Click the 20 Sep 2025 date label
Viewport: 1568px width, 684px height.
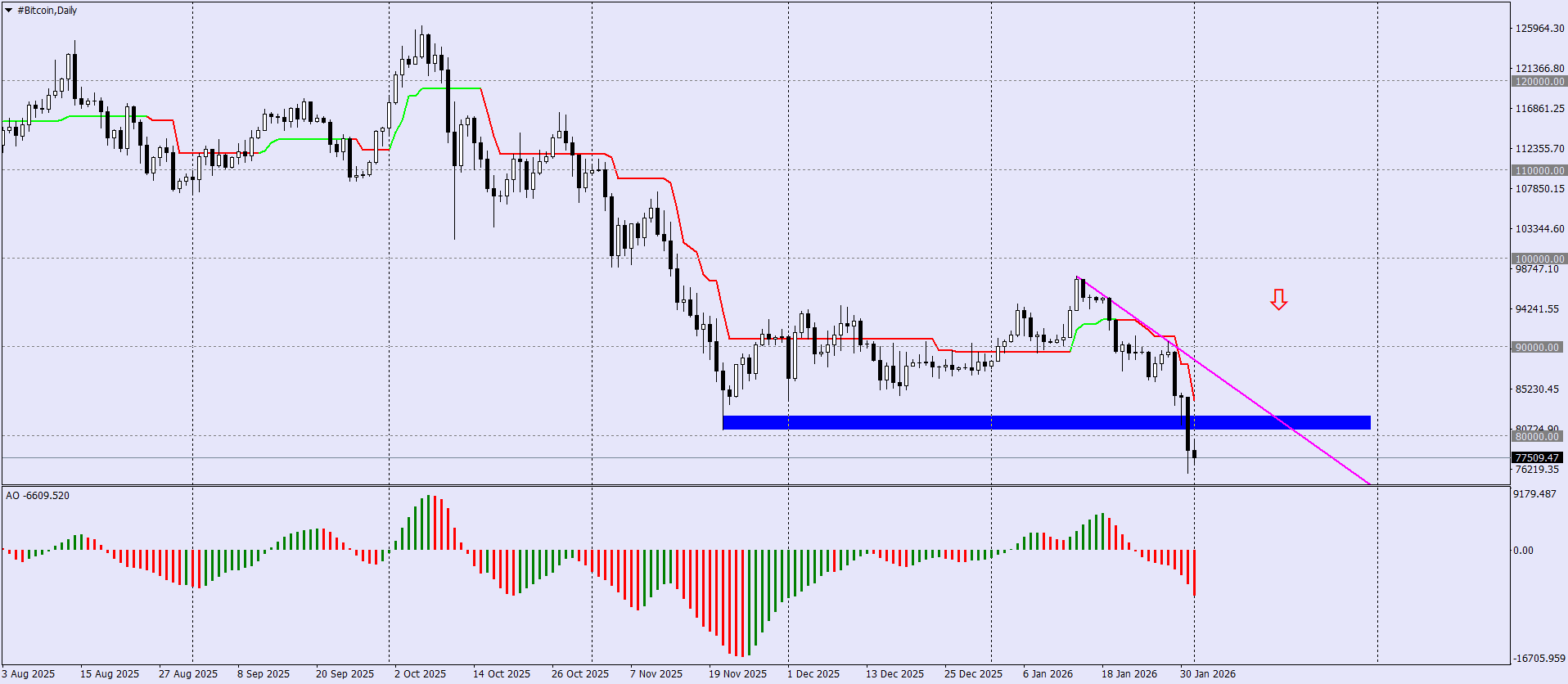345,674
